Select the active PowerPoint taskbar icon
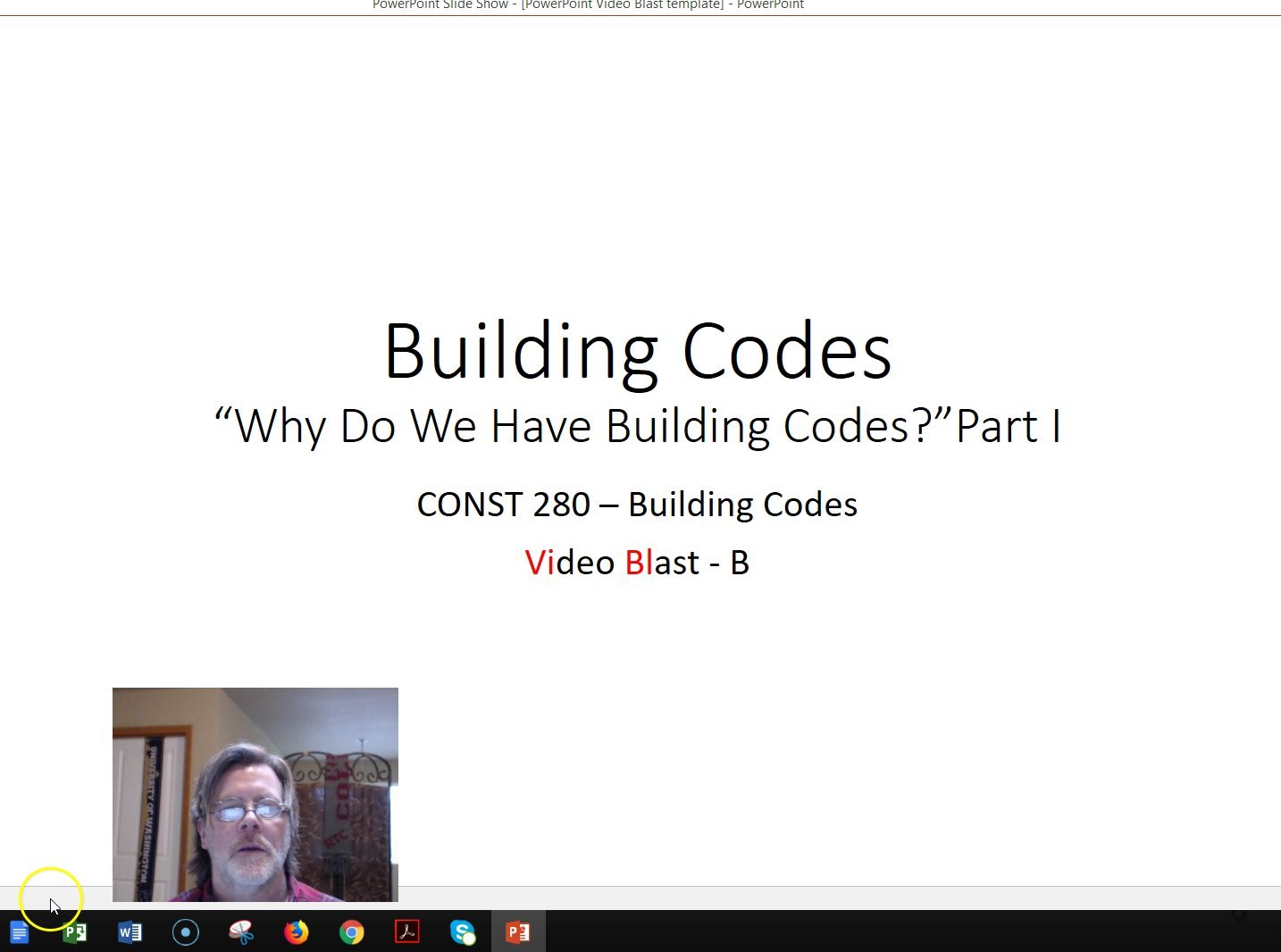Image resolution: width=1281 pixels, height=952 pixels. click(x=518, y=931)
